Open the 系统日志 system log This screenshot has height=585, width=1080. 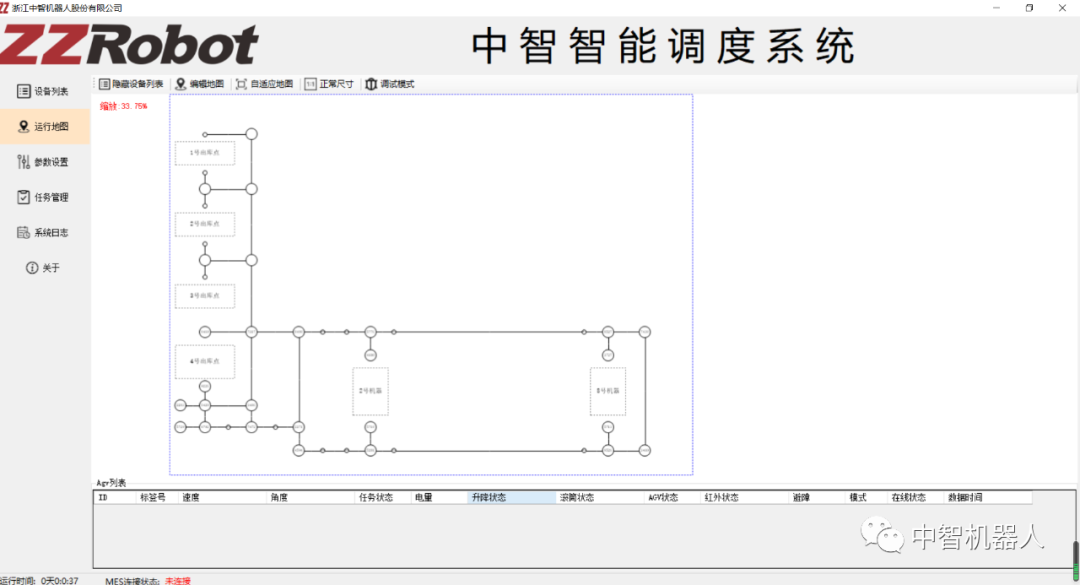pyautogui.click(x=44, y=233)
